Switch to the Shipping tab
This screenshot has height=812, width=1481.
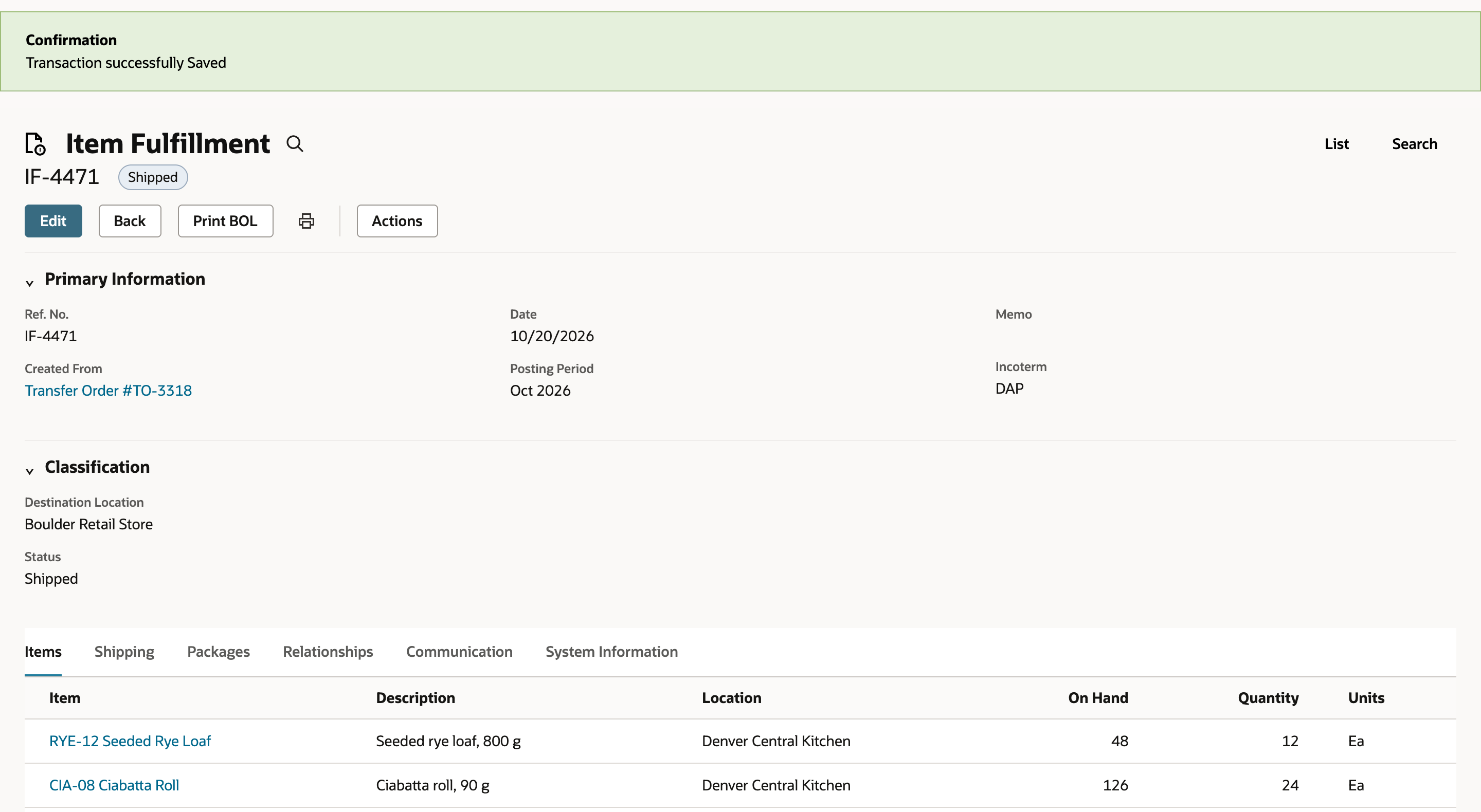point(124,652)
